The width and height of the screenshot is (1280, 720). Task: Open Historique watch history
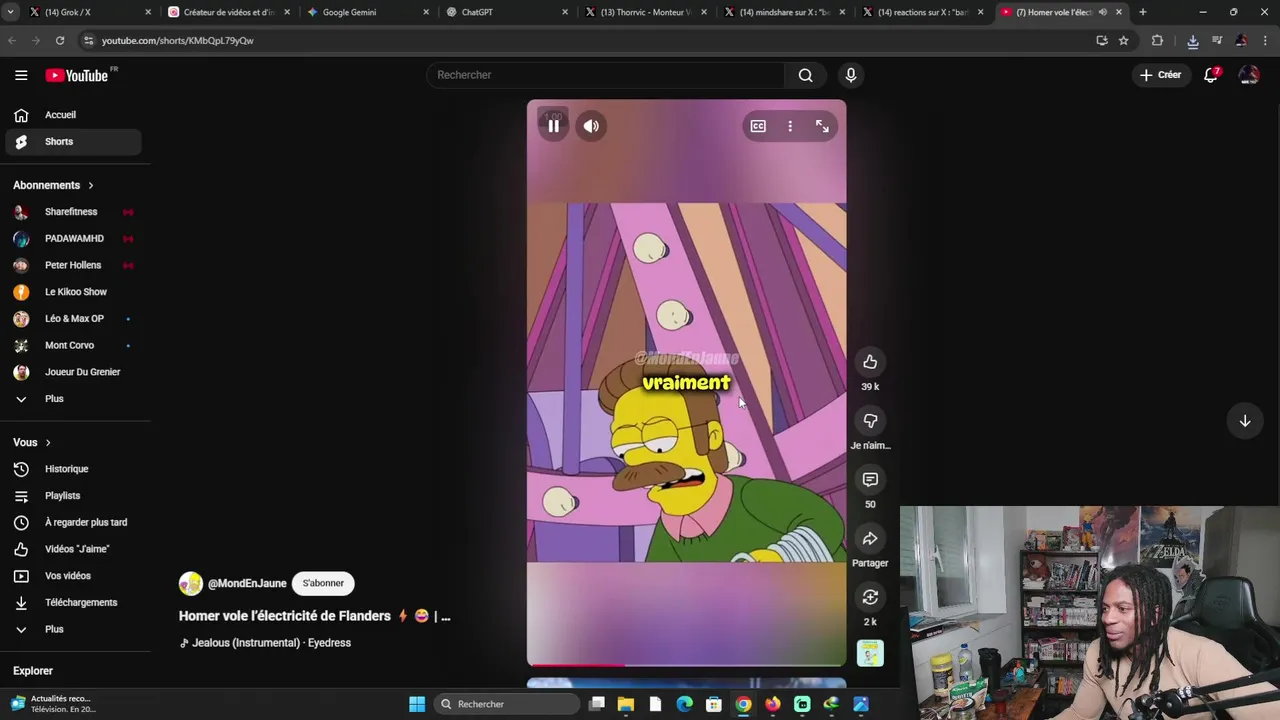point(73,469)
